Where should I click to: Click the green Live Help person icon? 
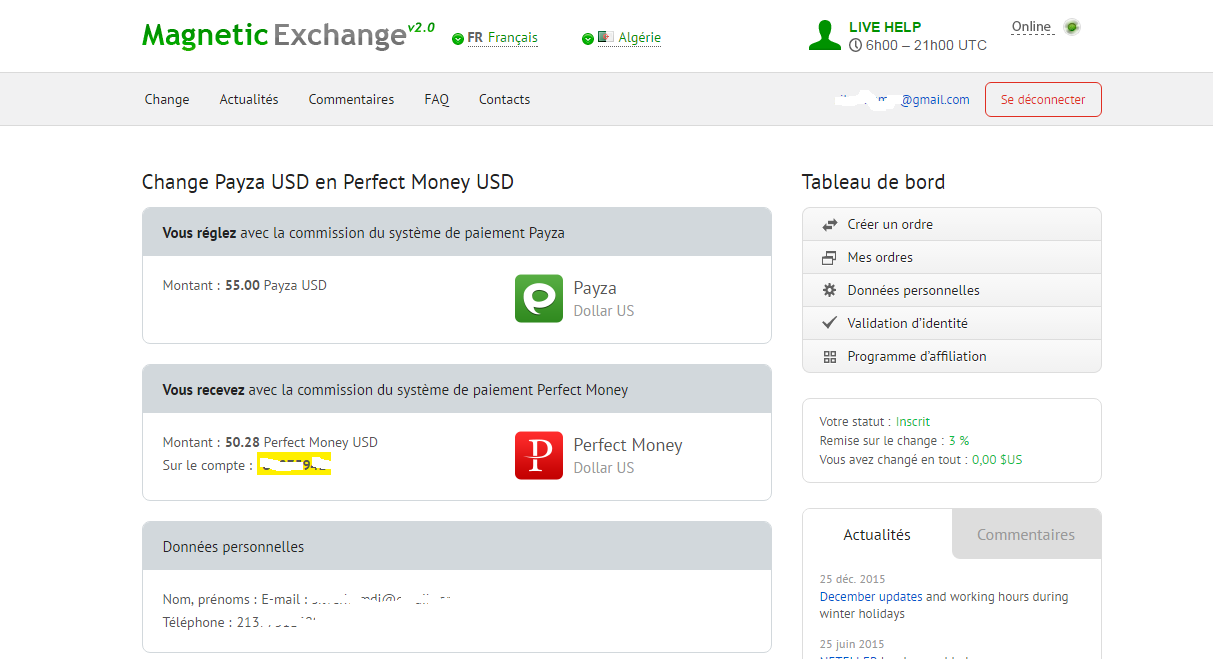click(825, 35)
